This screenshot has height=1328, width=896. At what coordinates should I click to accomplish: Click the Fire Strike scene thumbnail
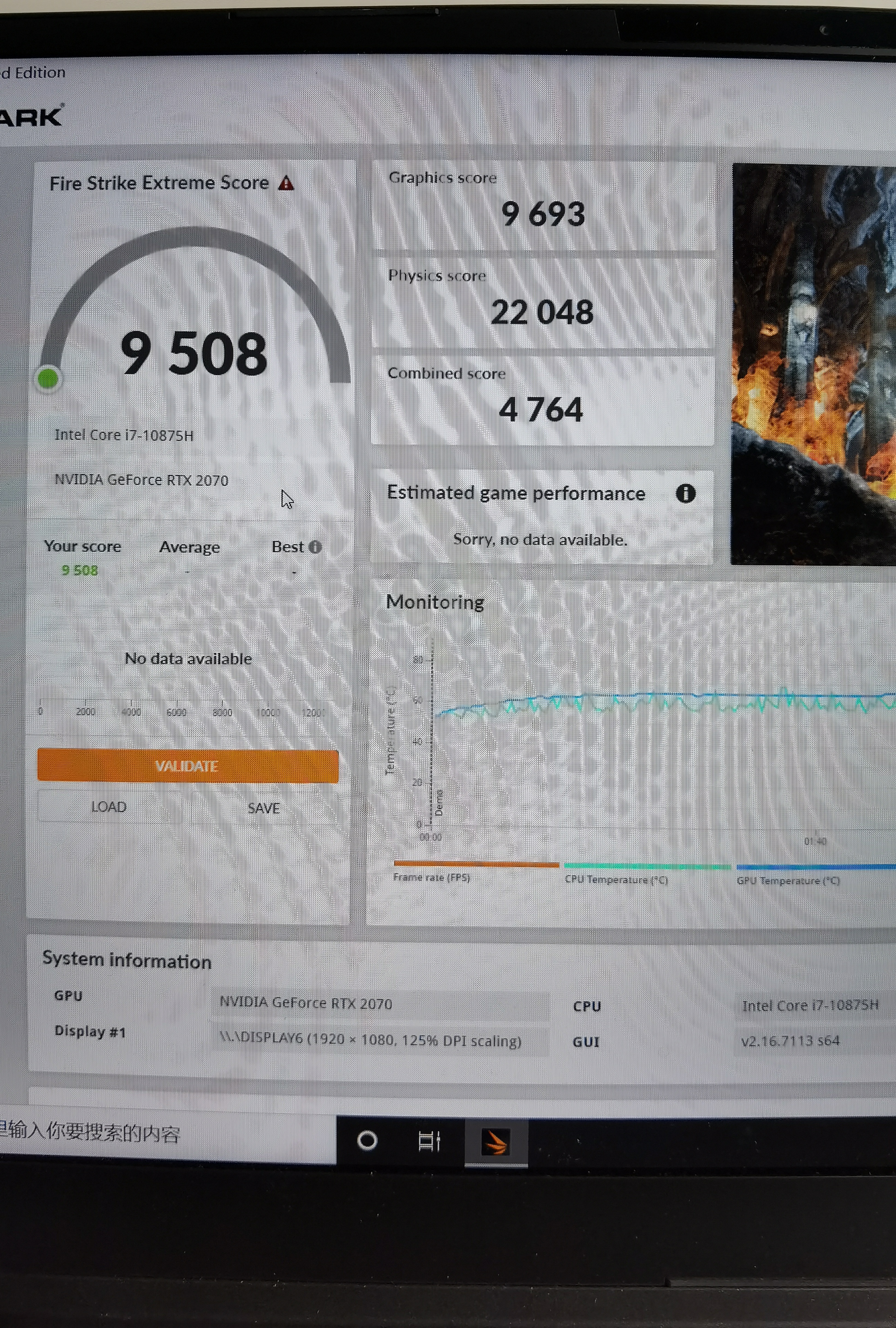813,364
